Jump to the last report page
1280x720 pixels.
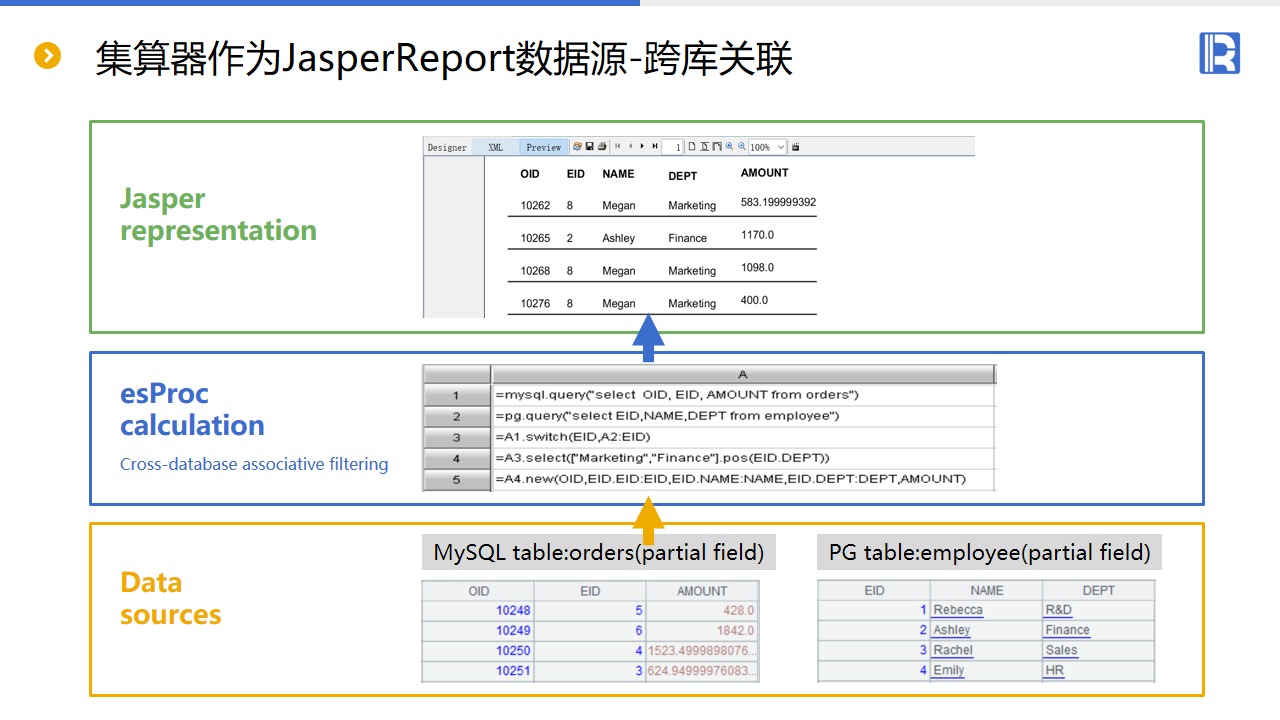pyautogui.click(x=654, y=147)
